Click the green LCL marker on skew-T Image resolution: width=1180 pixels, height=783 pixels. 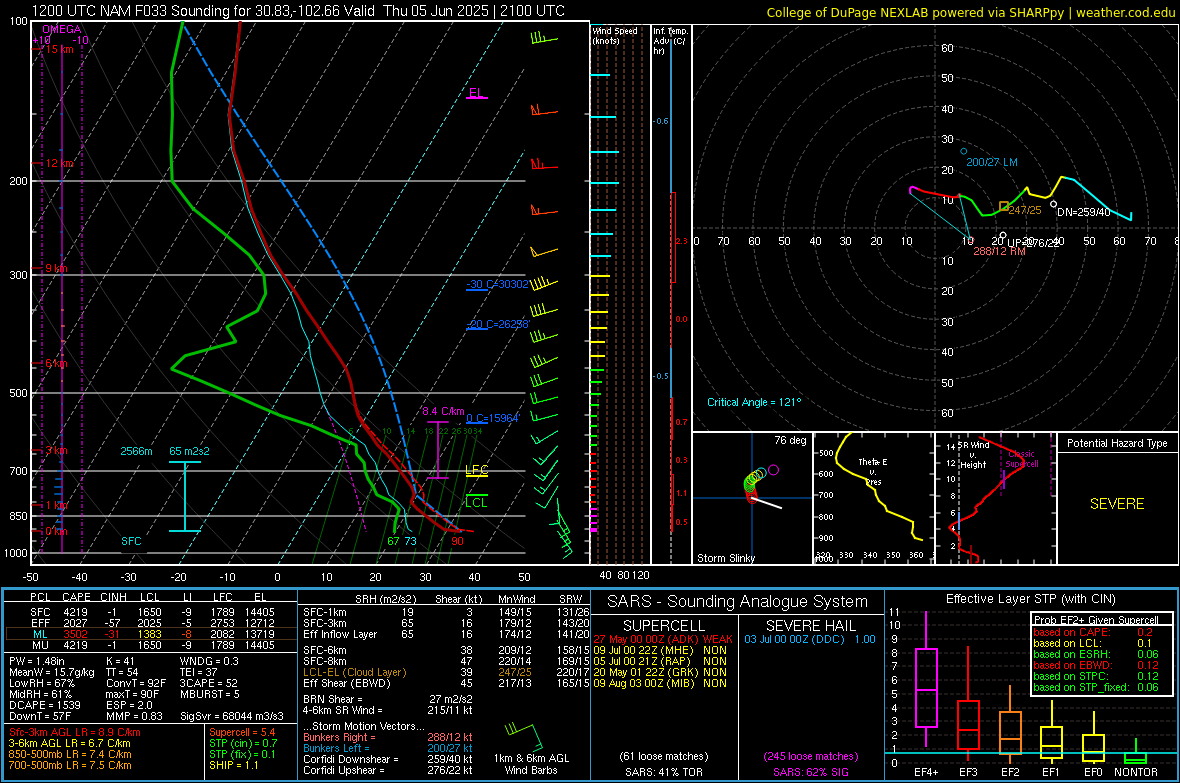click(476, 502)
